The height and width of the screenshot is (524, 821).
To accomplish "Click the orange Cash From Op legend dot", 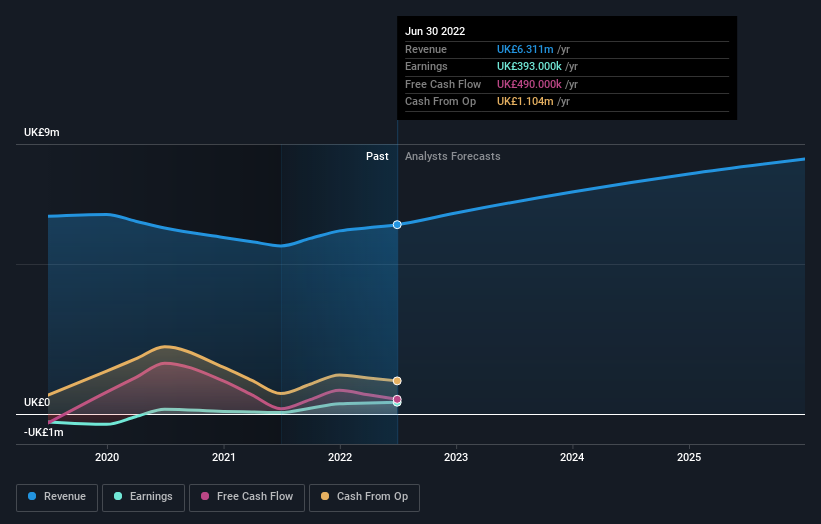I will pyautogui.click(x=325, y=496).
